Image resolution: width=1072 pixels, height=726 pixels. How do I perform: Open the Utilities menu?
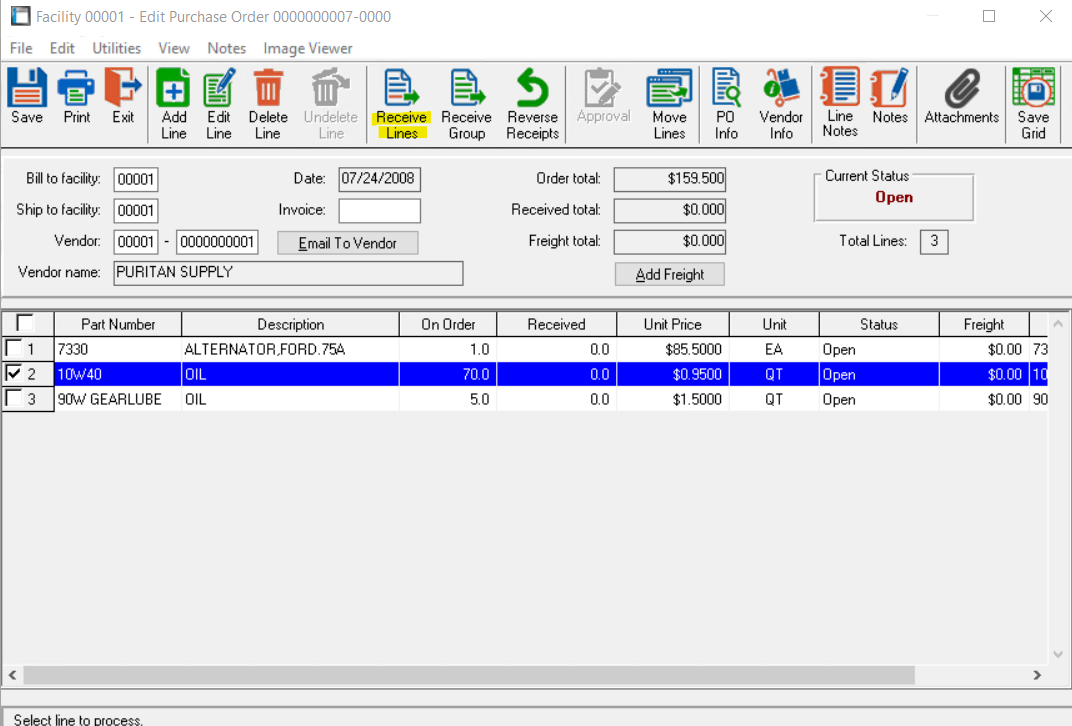pos(116,48)
